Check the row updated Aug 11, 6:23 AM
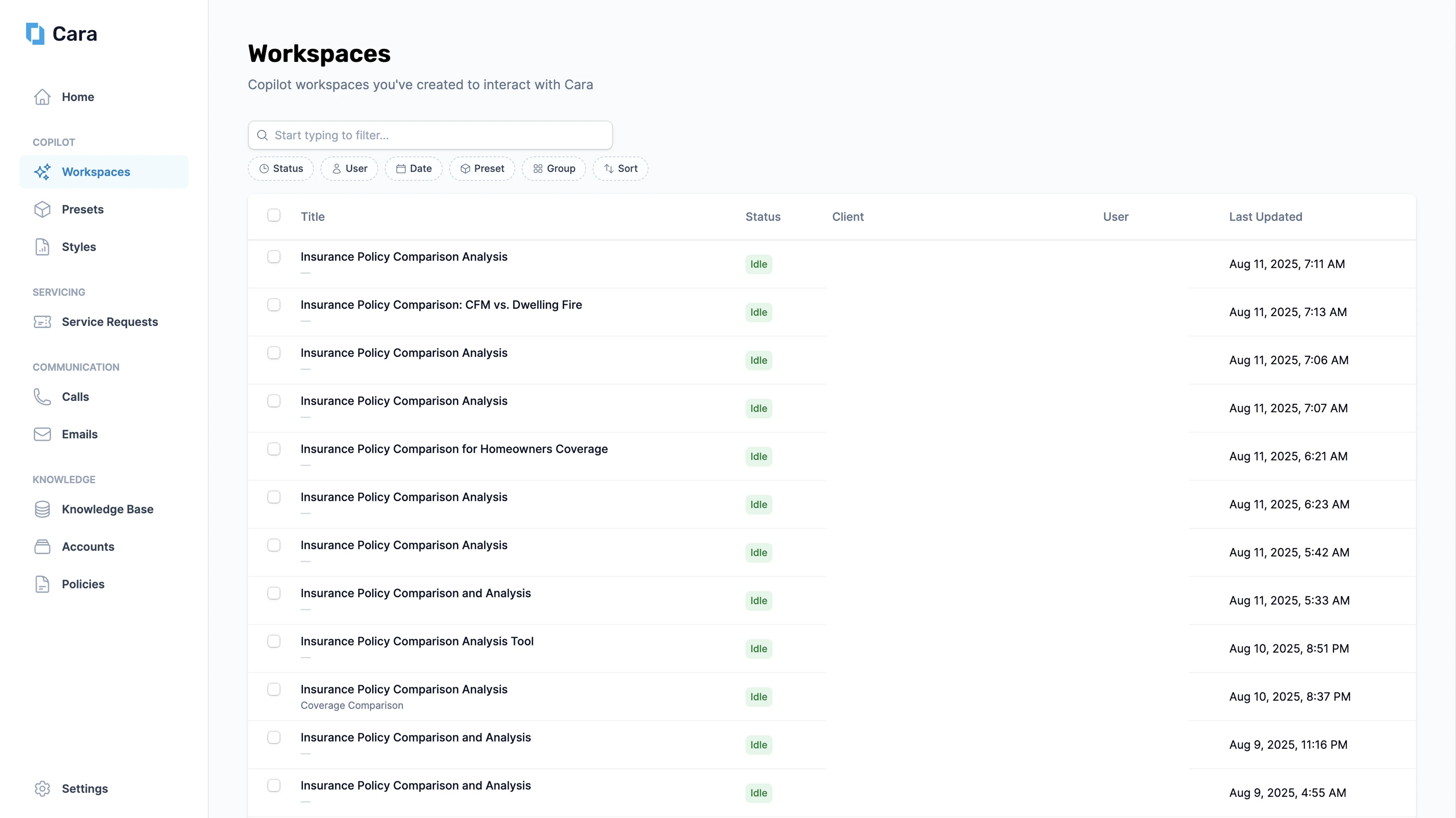Image resolution: width=1456 pixels, height=818 pixels. click(x=274, y=497)
